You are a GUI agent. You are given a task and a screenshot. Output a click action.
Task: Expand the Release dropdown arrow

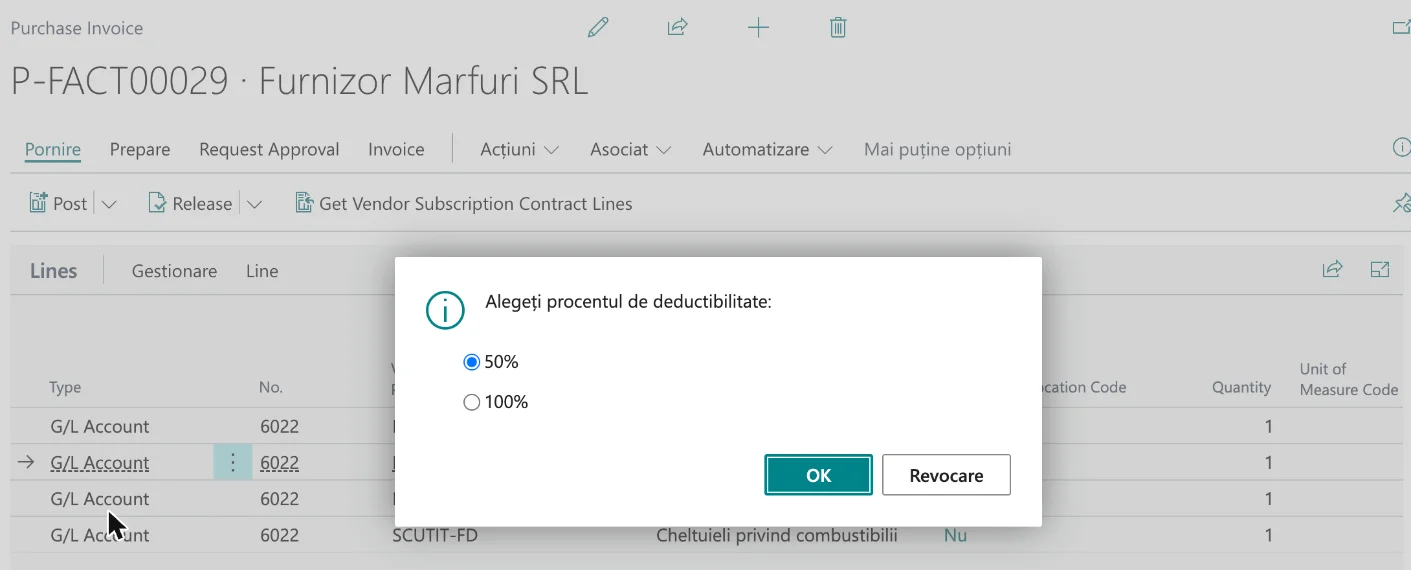point(254,204)
